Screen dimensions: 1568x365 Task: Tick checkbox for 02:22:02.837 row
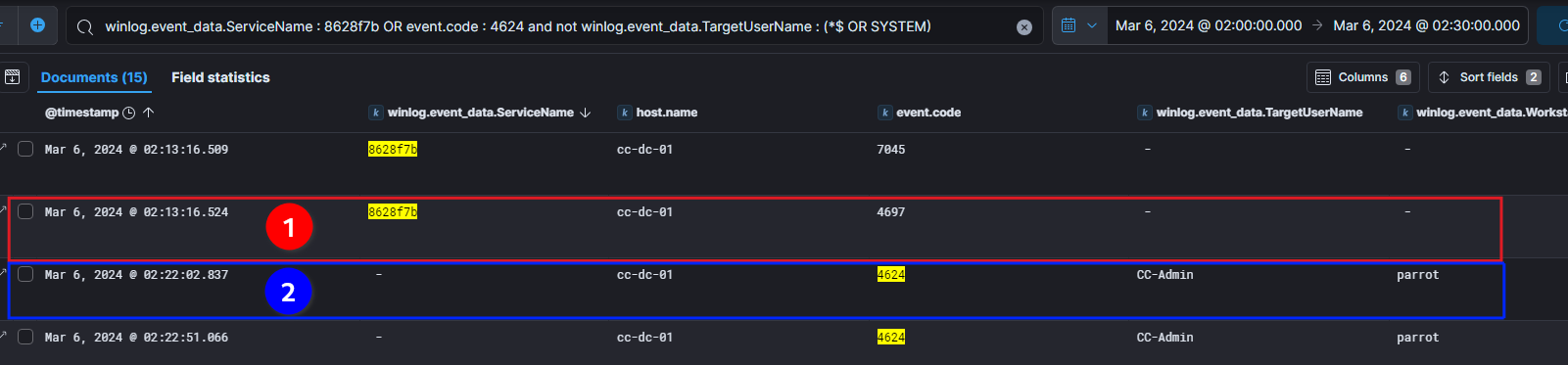coord(25,274)
